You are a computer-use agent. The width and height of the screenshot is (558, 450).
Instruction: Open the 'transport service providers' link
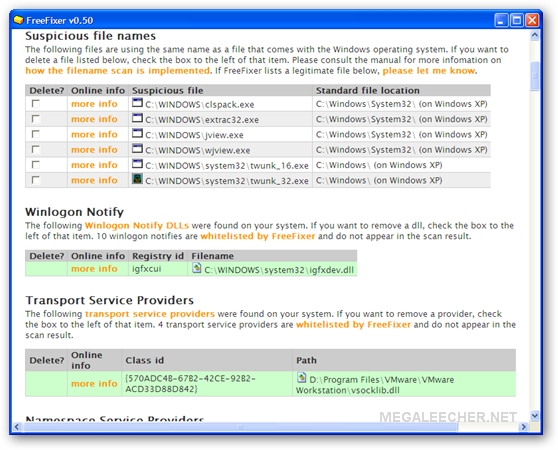click(150, 314)
